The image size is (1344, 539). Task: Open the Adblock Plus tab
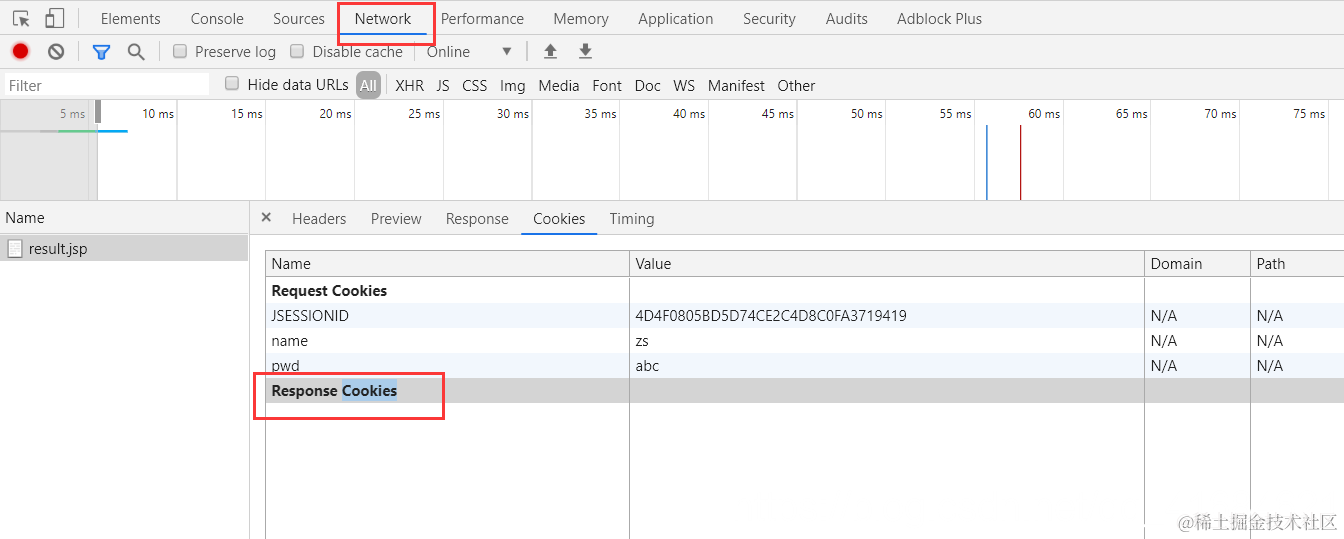(939, 18)
